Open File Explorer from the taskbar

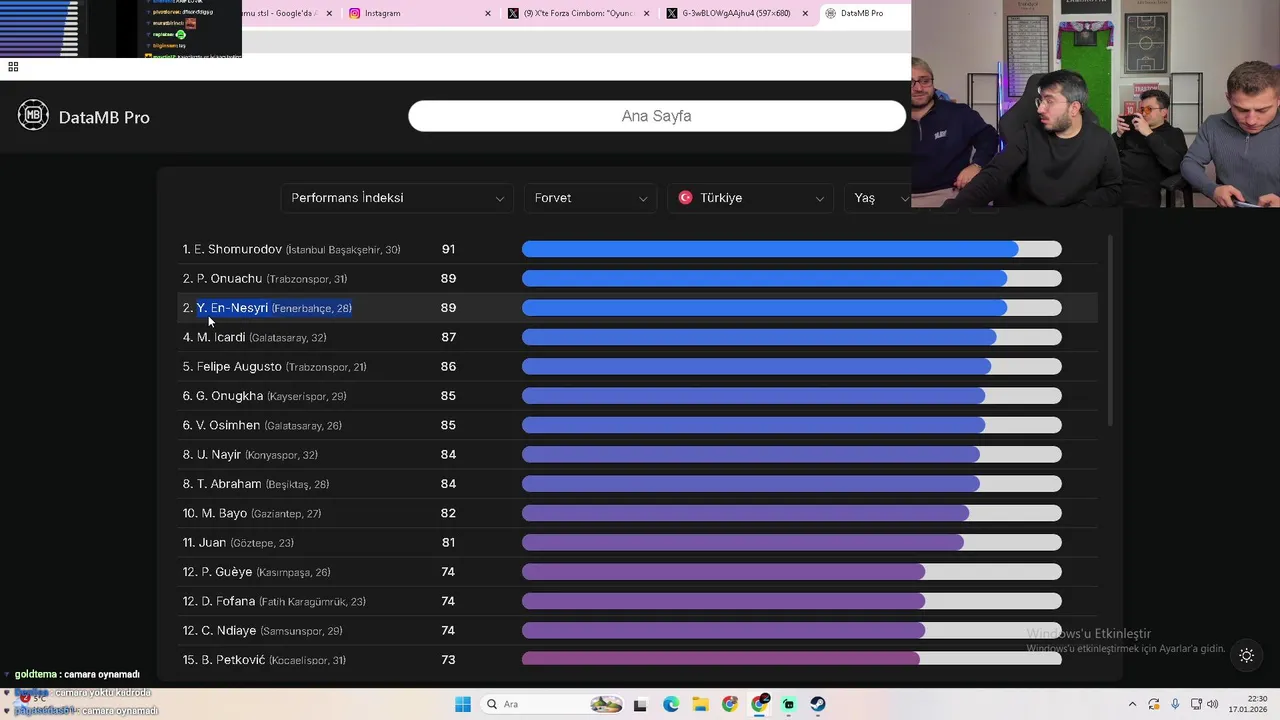click(x=700, y=704)
